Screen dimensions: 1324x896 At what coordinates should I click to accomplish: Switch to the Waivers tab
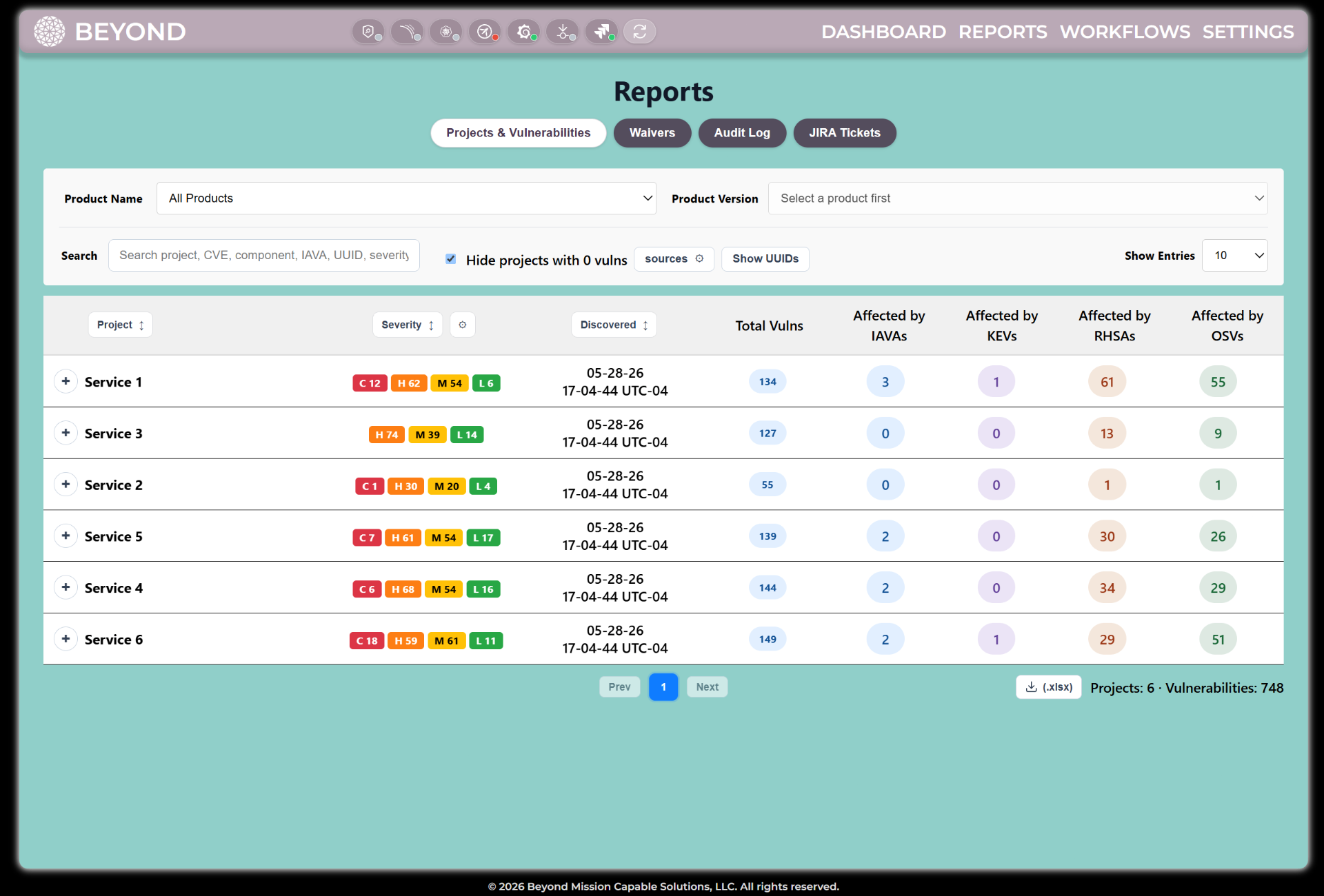pos(652,133)
